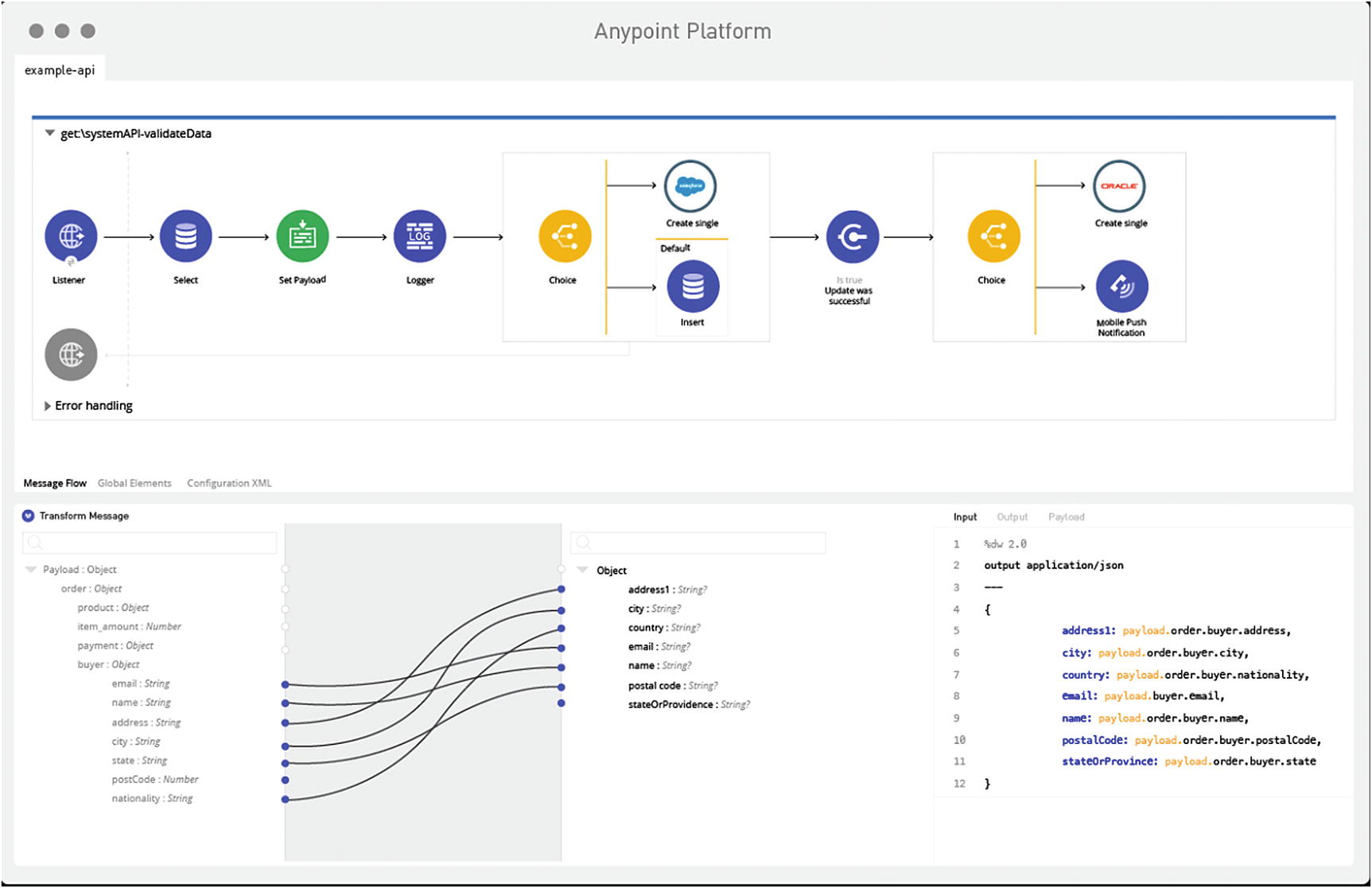Viewport: 1372px width, 888px height.
Task: Select the Listener node icon
Action: coord(71,236)
